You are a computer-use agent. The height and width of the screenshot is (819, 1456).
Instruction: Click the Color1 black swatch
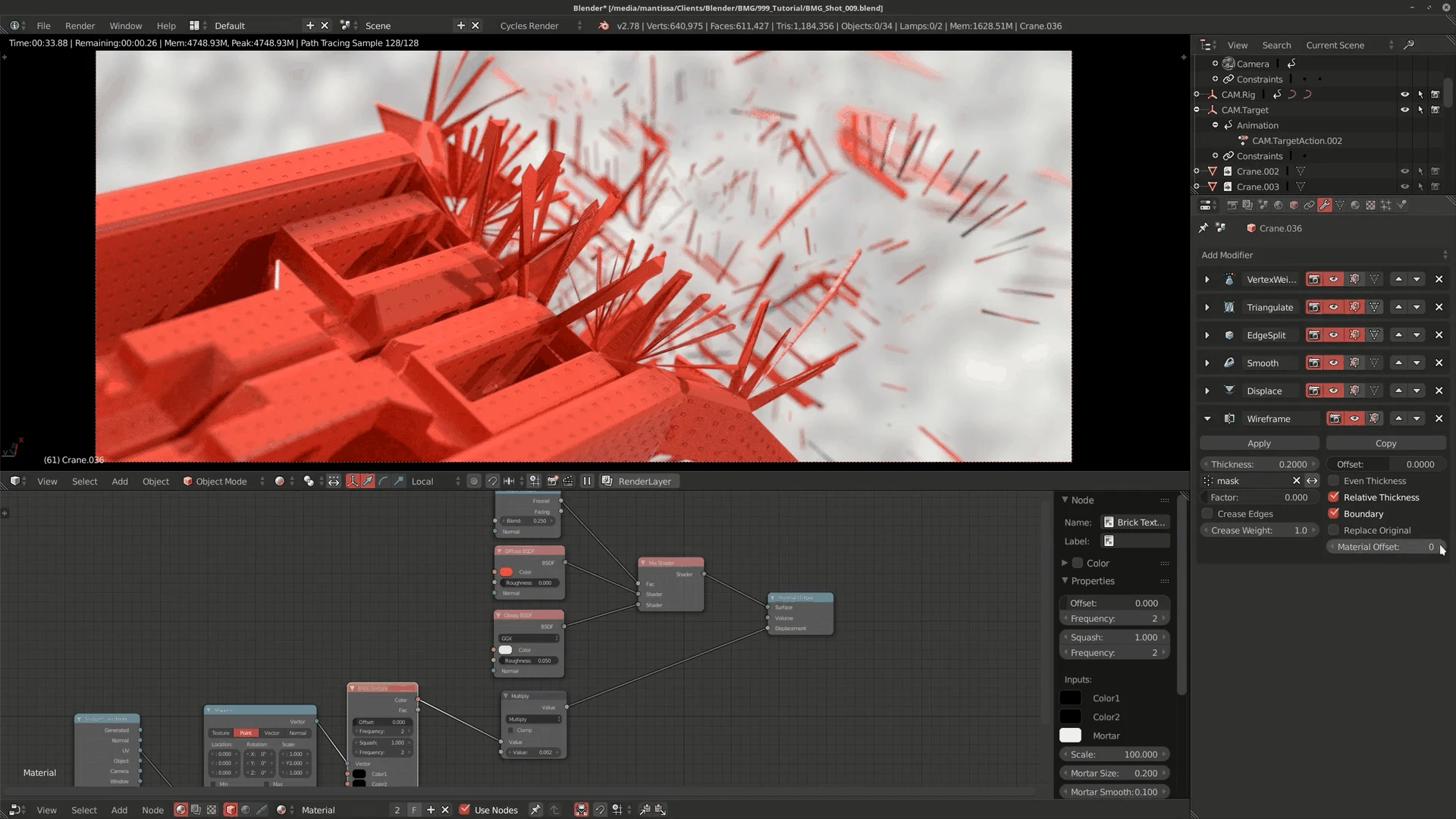click(x=1070, y=698)
